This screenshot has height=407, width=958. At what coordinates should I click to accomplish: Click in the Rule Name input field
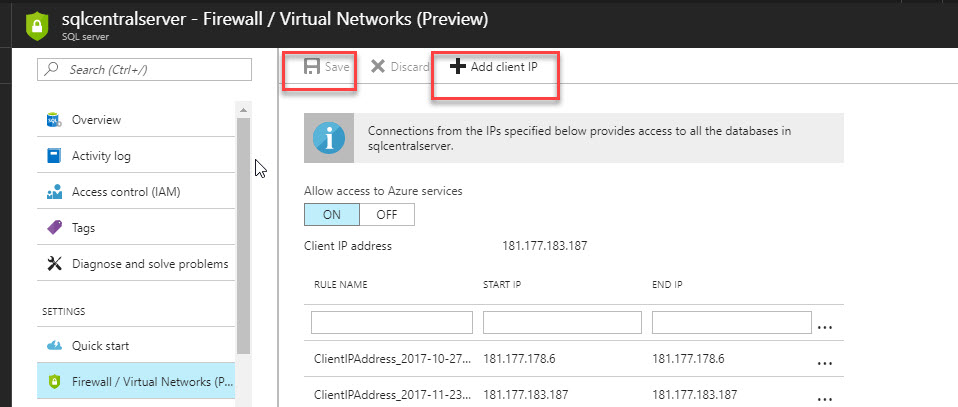coord(392,322)
